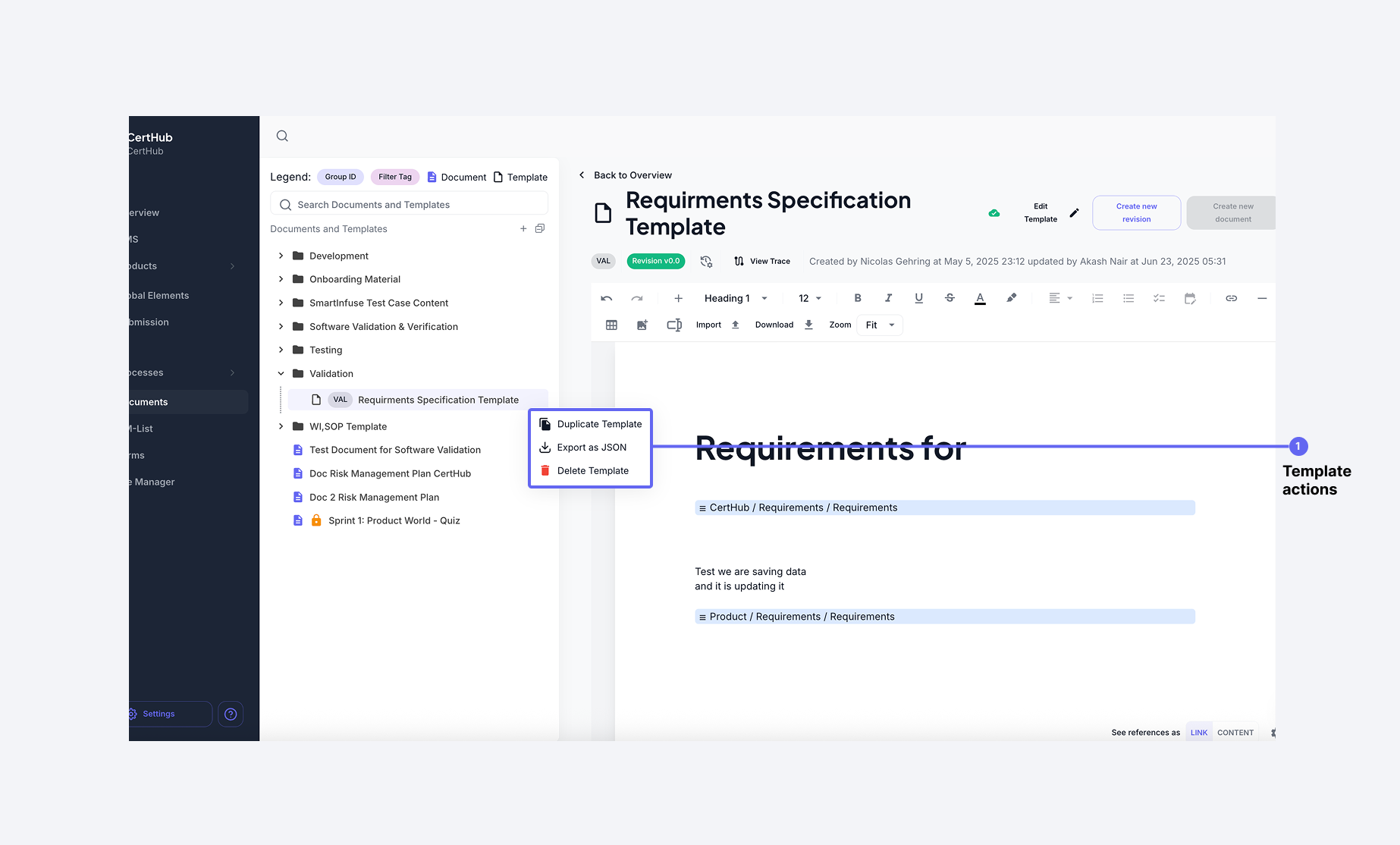1400x845 pixels.
Task: Select Export as JSON menu entry
Action: [x=592, y=448]
